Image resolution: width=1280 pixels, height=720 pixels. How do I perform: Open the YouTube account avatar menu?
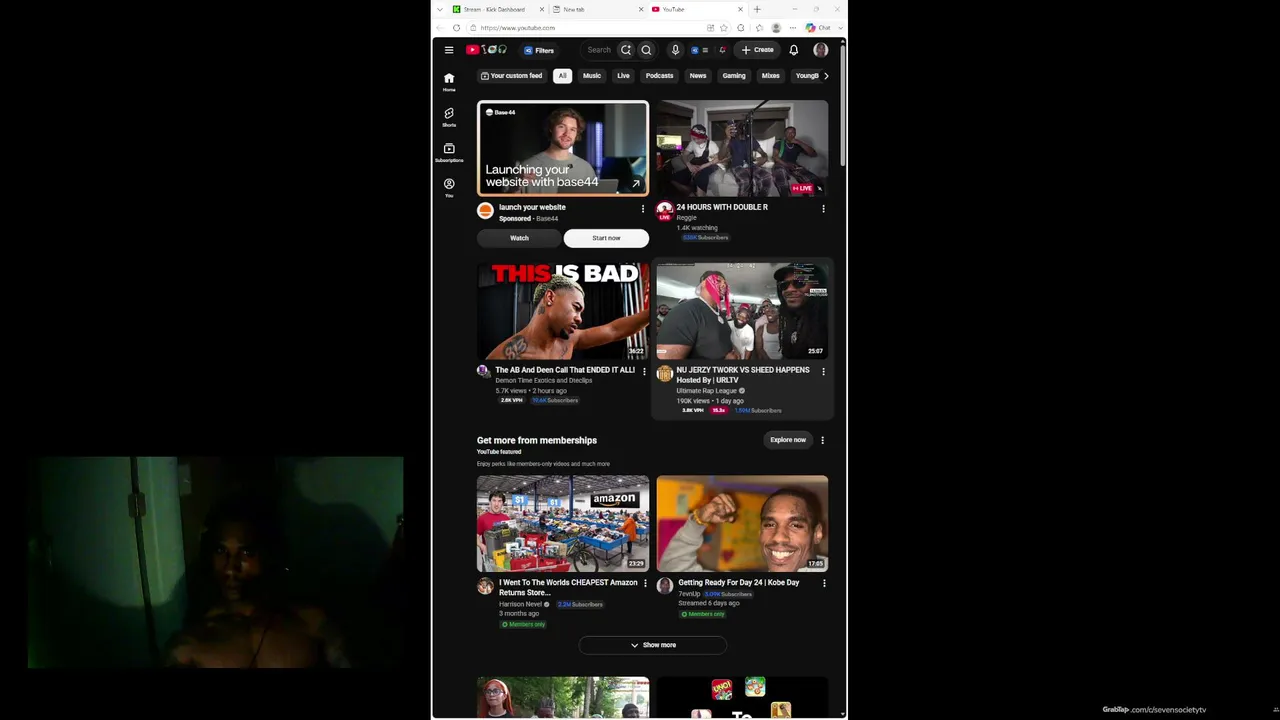pyautogui.click(x=820, y=50)
